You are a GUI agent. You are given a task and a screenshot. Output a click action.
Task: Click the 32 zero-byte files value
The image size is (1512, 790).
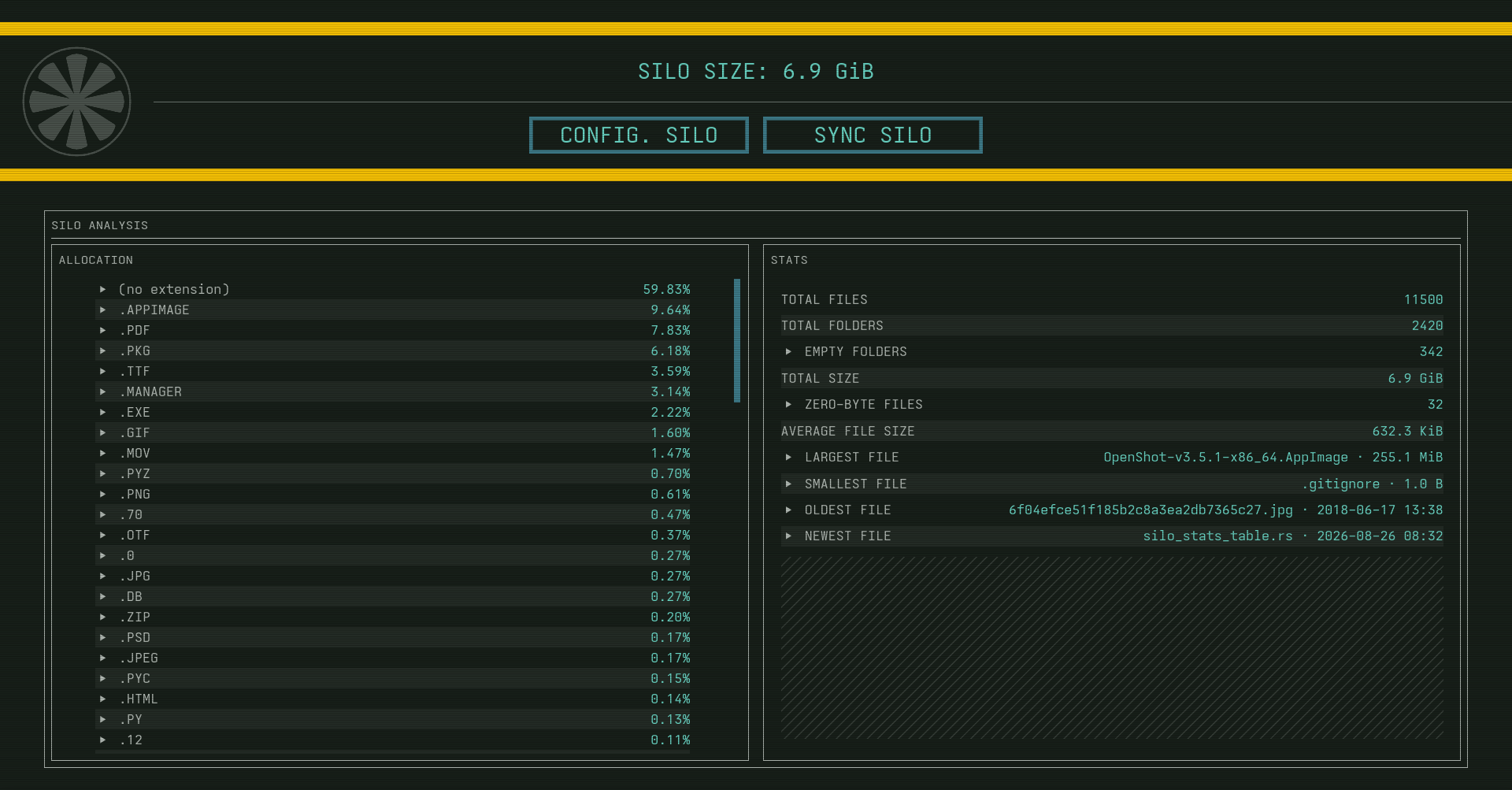click(x=1435, y=404)
